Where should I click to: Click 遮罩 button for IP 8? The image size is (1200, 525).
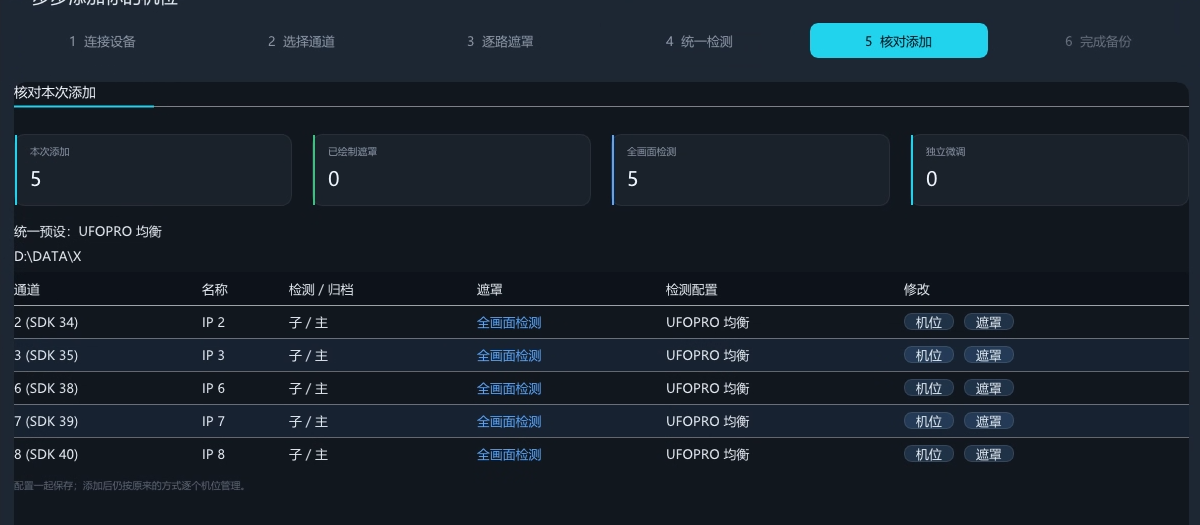[x=989, y=454]
